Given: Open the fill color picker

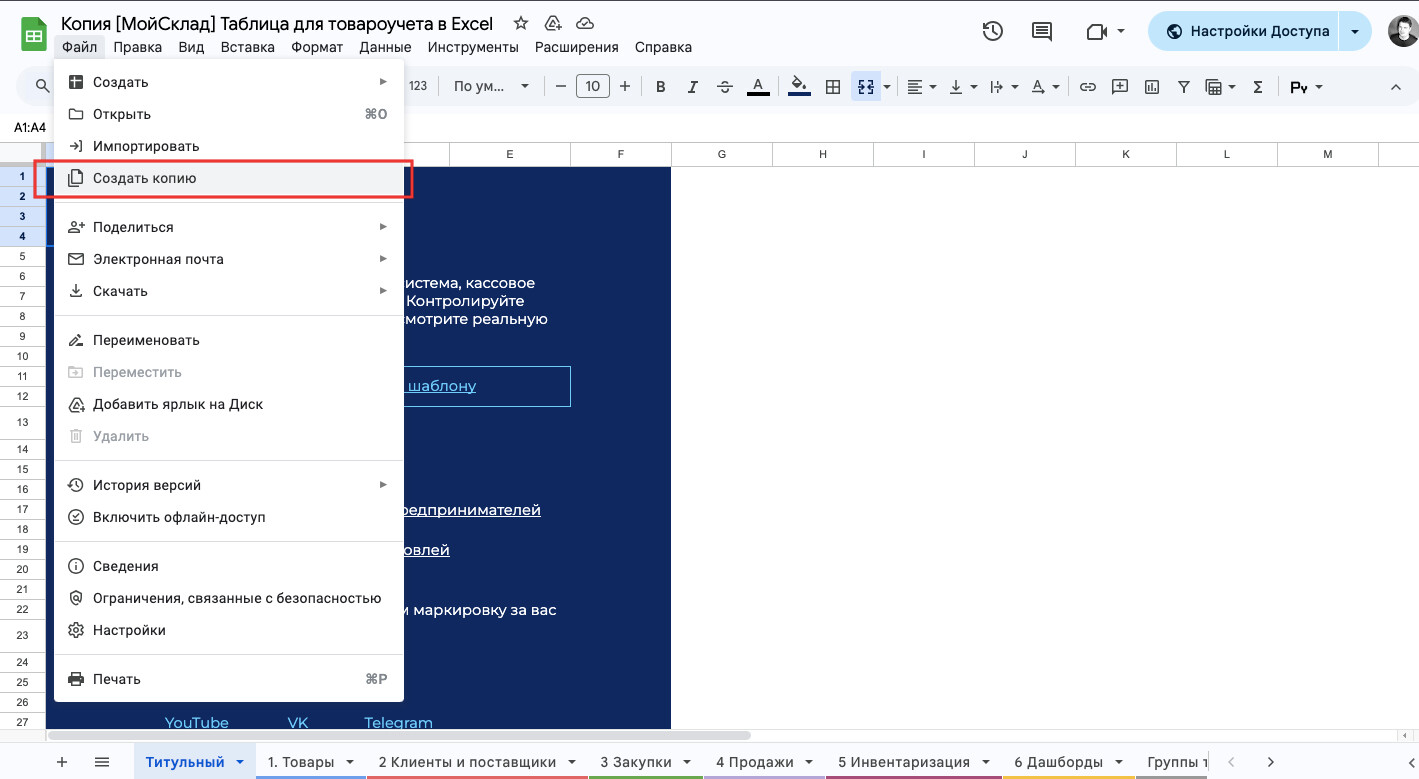Looking at the screenshot, I should [799, 87].
